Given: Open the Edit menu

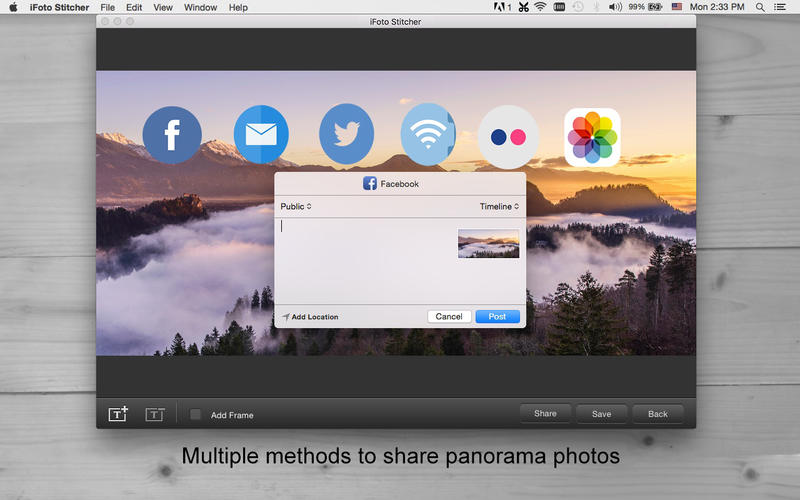Looking at the screenshot, I should (134, 7).
